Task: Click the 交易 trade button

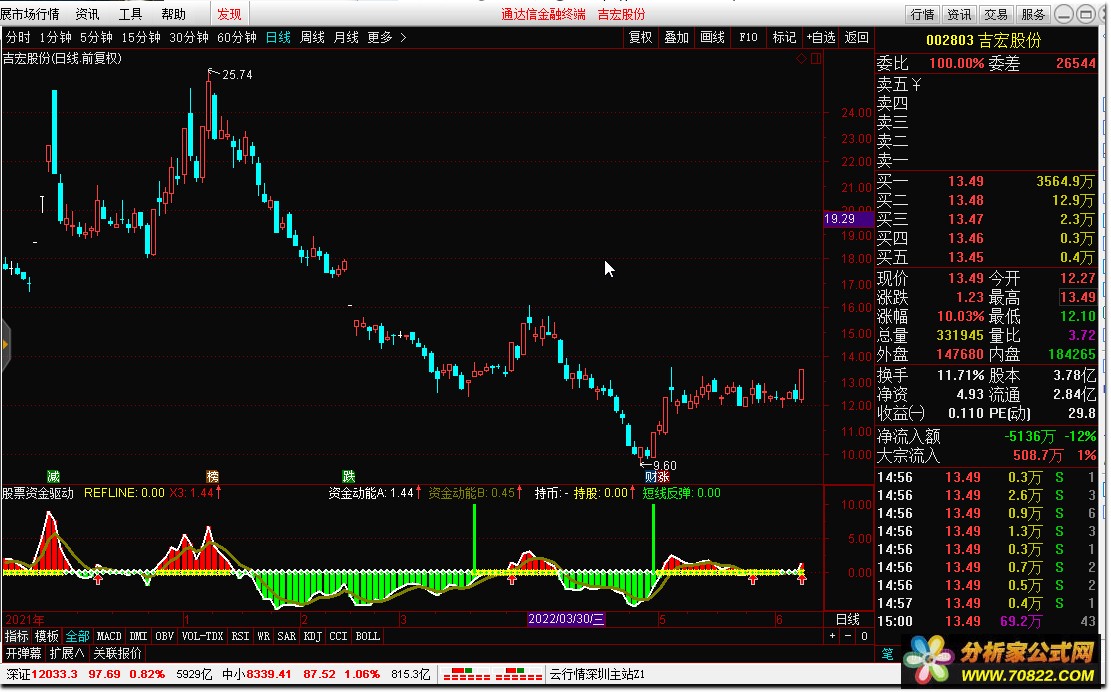Action: pyautogui.click(x=996, y=14)
